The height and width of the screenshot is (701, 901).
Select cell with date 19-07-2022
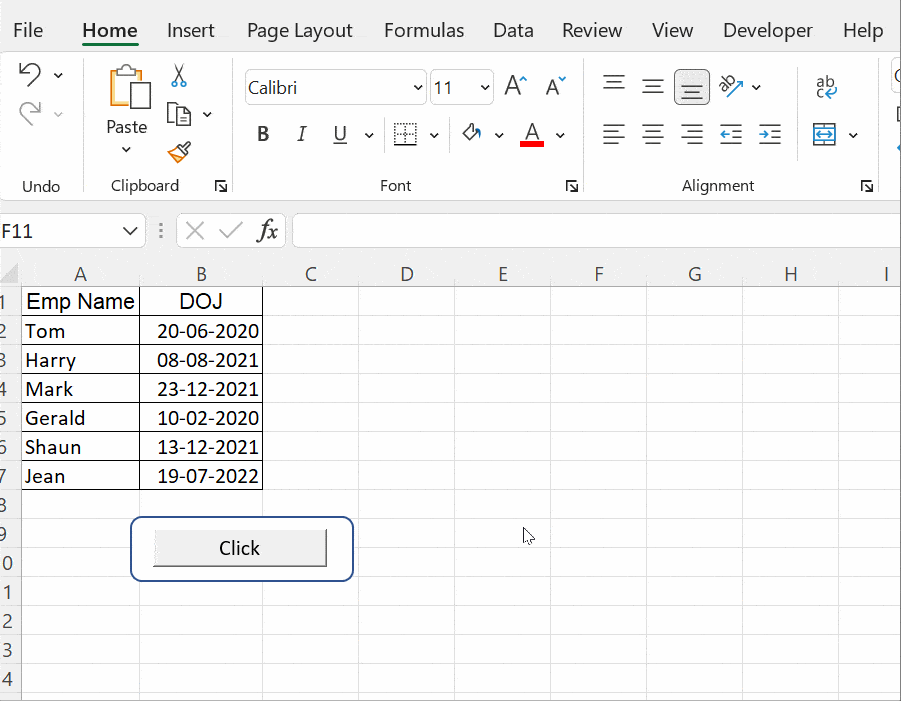click(201, 476)
